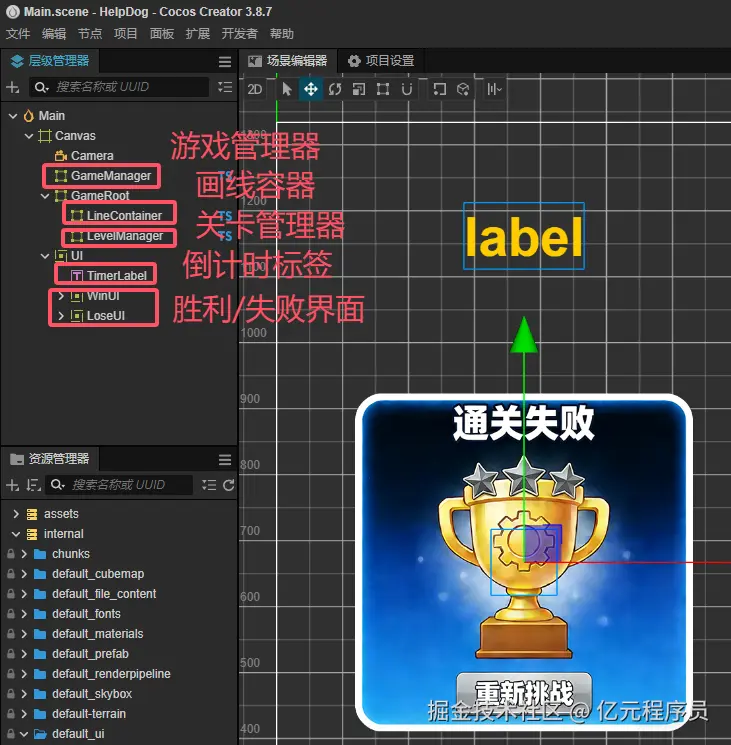
Task: Select the Rect transform tool
Action: [383, 89]
